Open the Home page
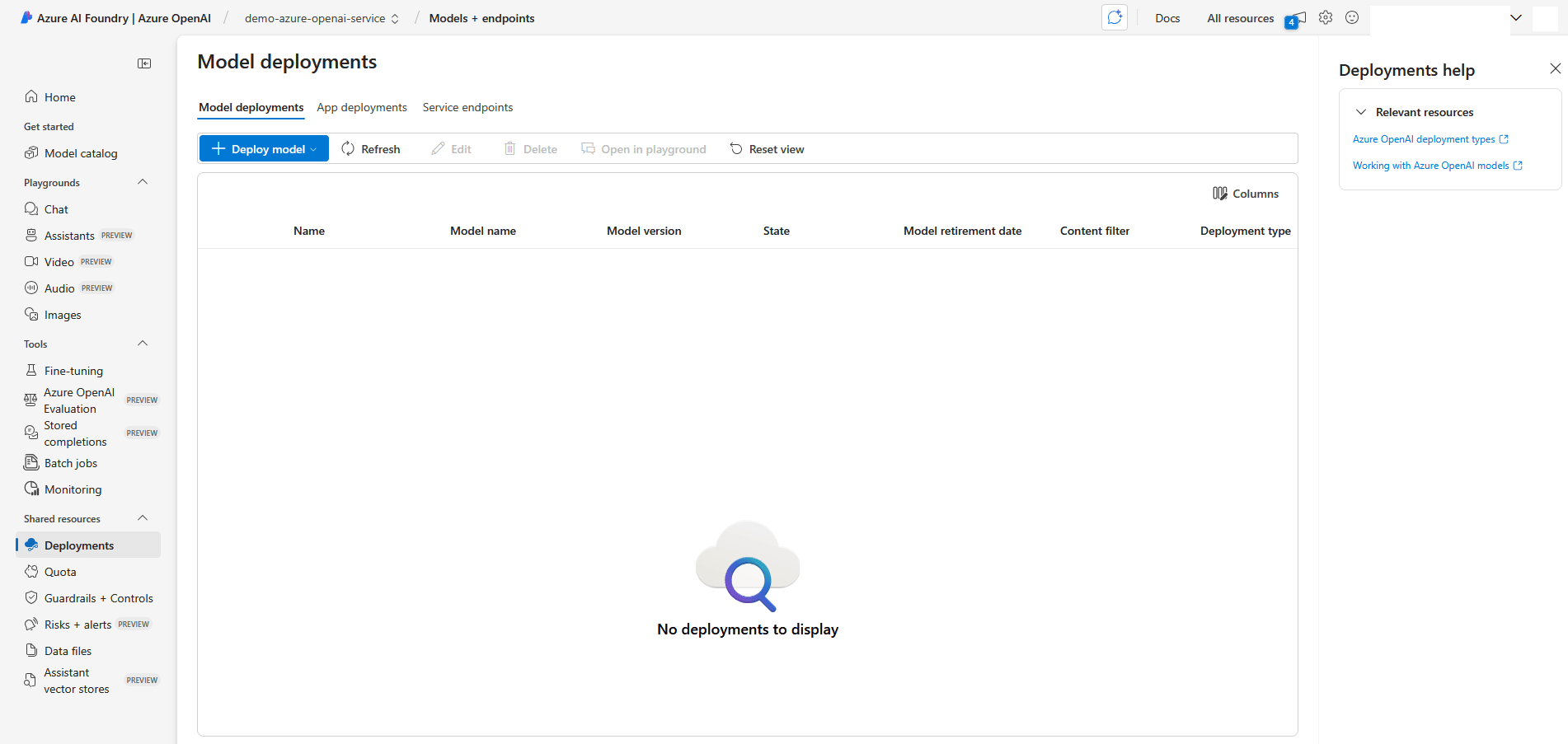This screenshot has width=1568, height=744. coord(58,96)
